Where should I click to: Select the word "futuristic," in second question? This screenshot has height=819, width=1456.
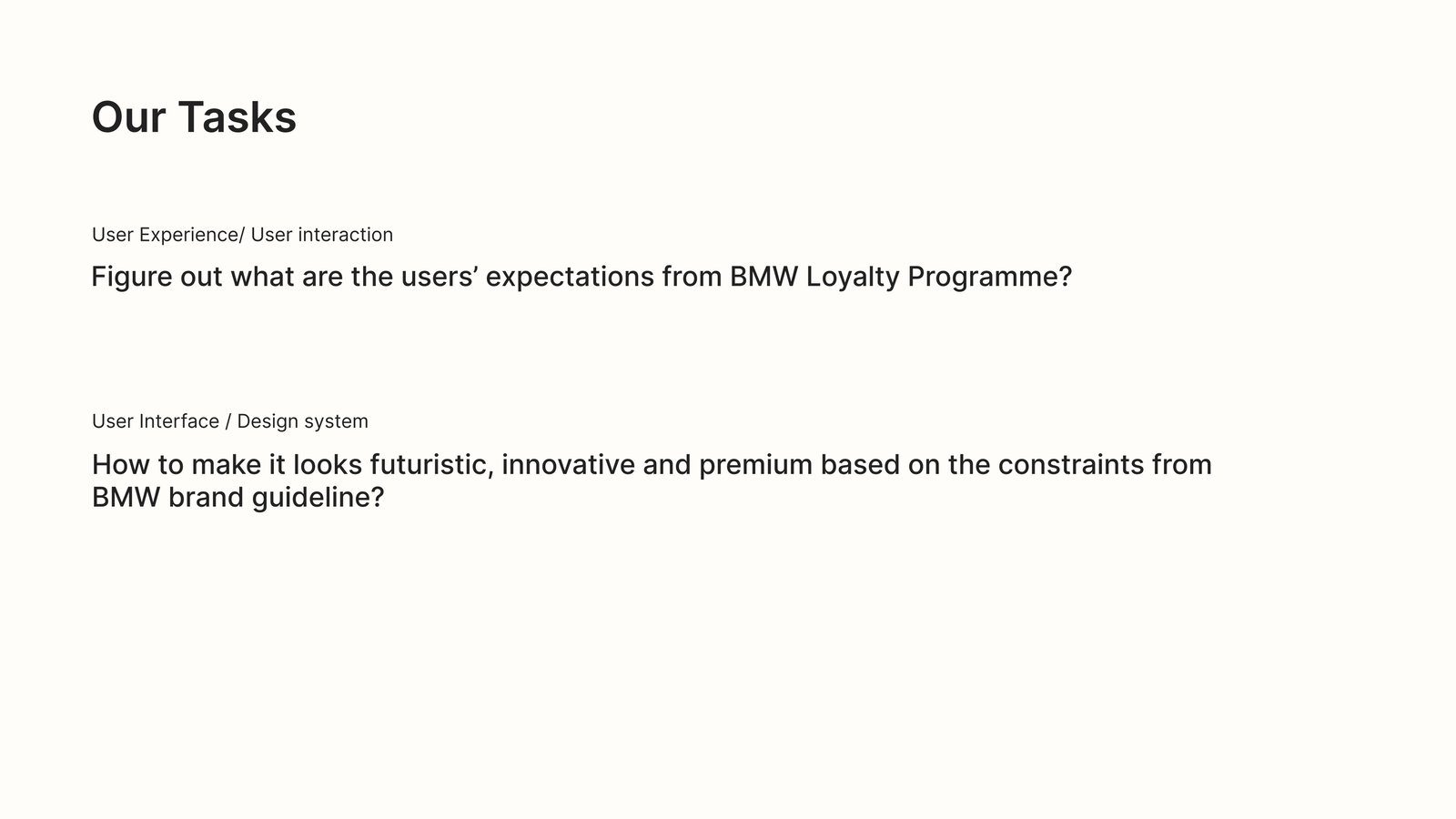[x=431, y=465]
